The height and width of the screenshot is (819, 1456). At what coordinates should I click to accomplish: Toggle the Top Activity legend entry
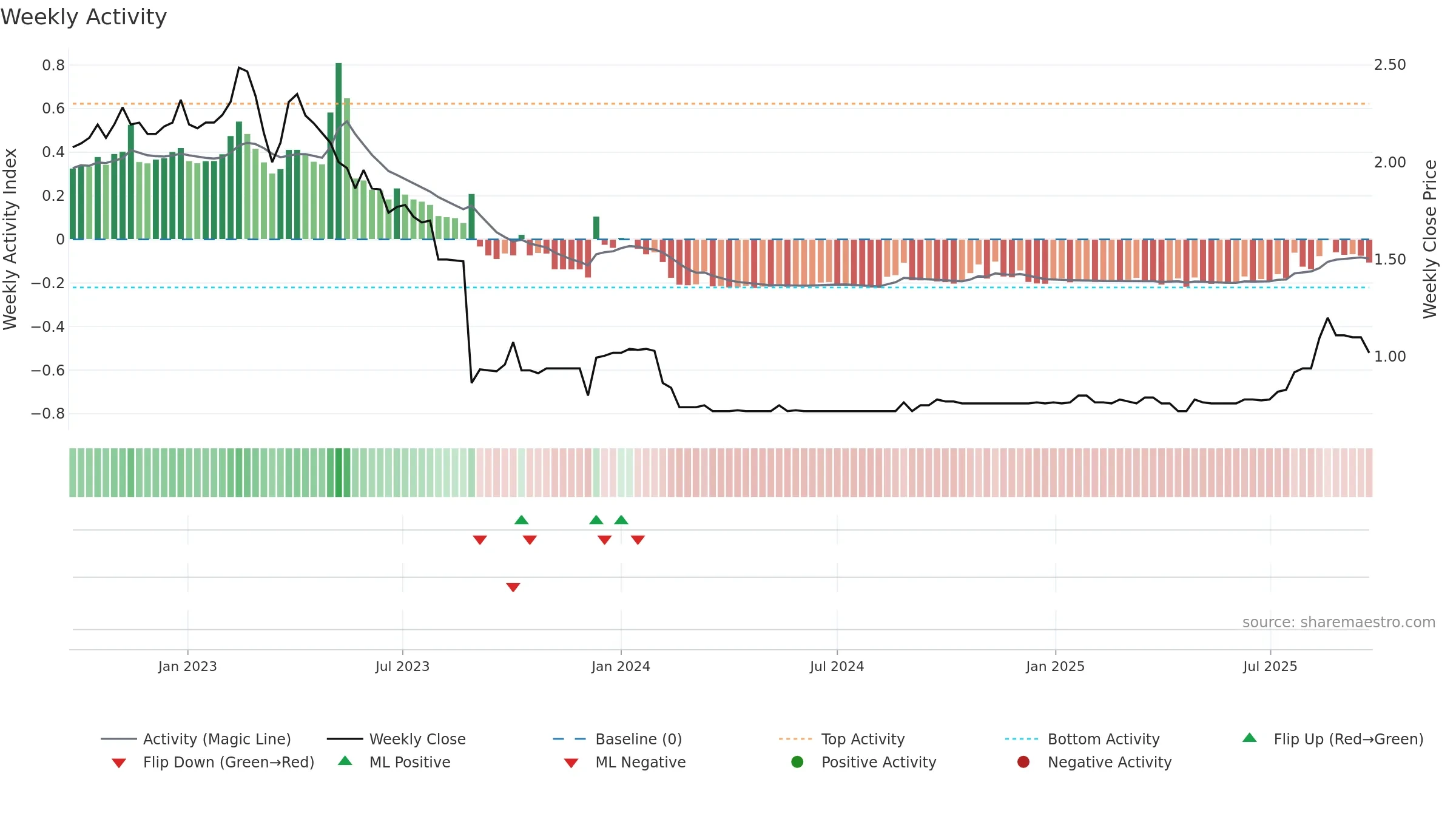point(841,739)
